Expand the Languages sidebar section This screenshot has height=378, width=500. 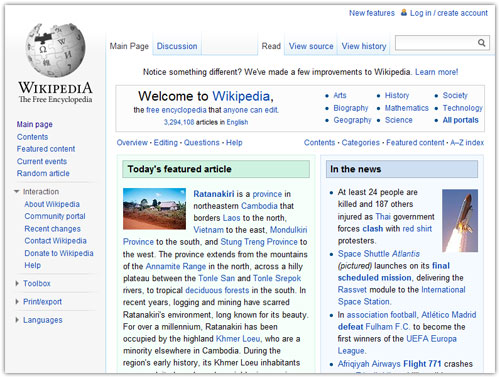17,320
